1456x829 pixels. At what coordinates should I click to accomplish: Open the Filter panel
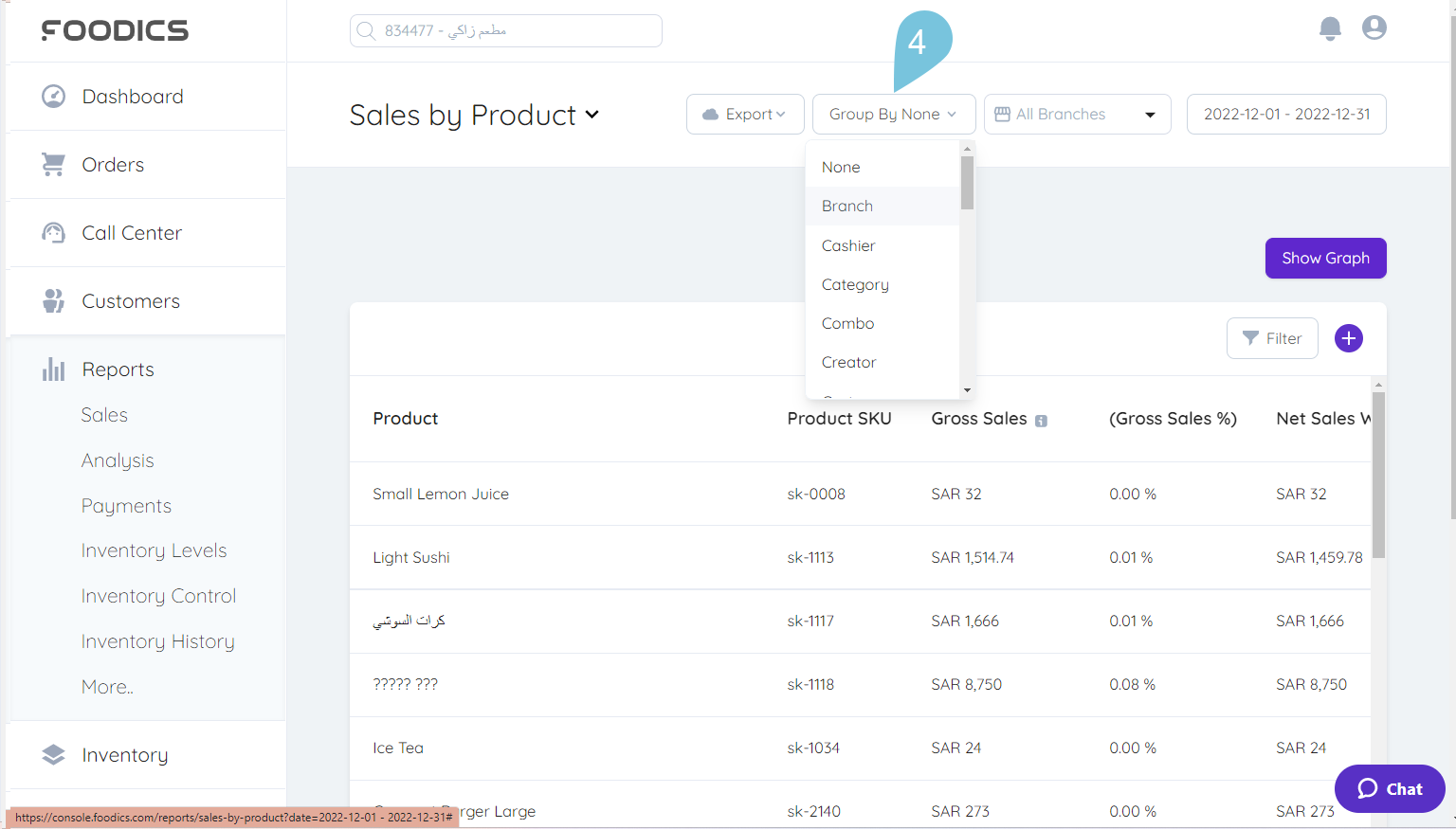(1272, 338)
